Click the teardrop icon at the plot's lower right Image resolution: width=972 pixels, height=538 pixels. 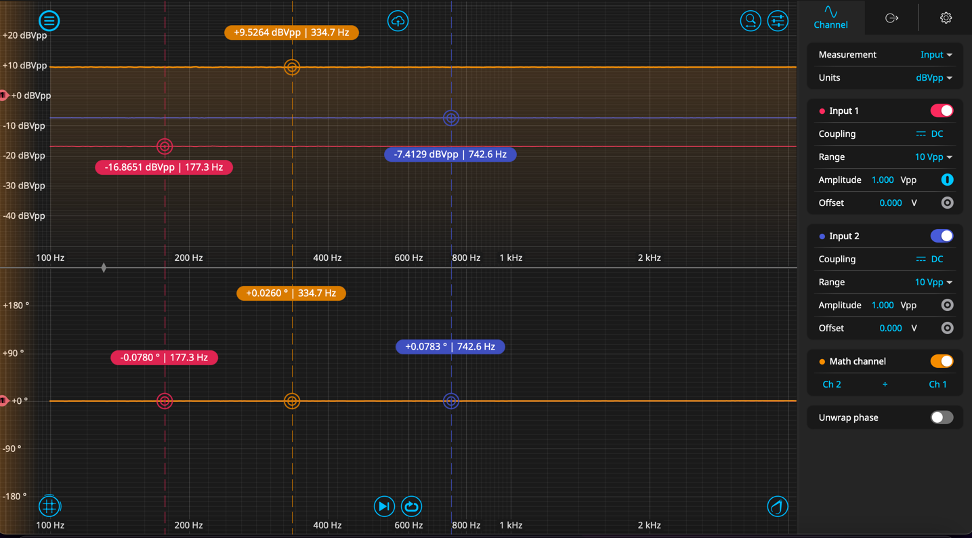777,506
